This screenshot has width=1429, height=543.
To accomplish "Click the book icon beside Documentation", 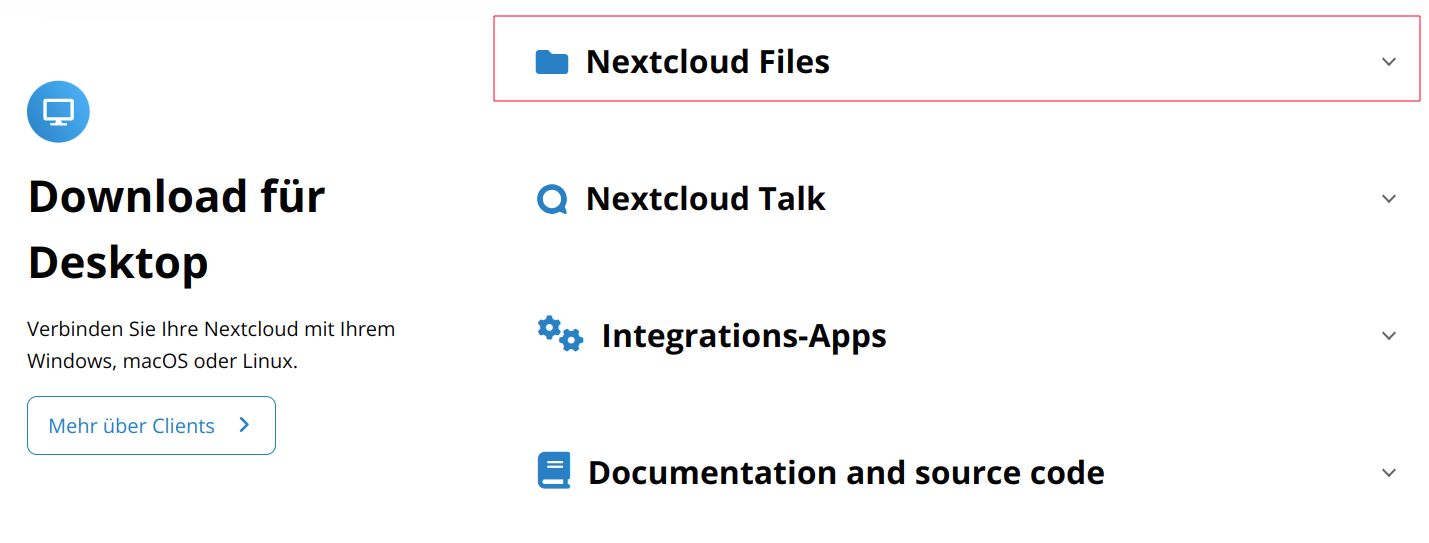I will pyautogui.click(x=554, y=470).
